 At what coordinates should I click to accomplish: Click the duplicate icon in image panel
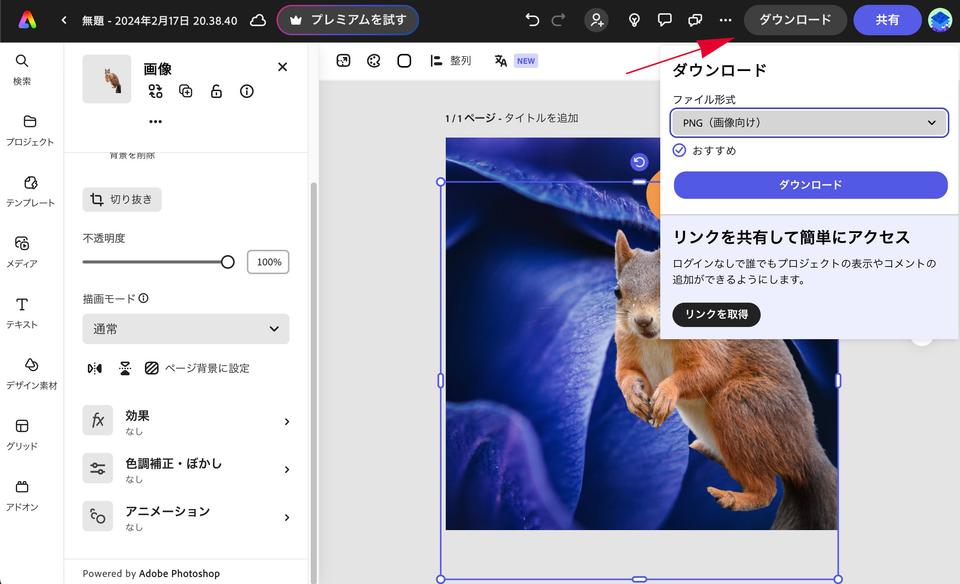(186, 91)
